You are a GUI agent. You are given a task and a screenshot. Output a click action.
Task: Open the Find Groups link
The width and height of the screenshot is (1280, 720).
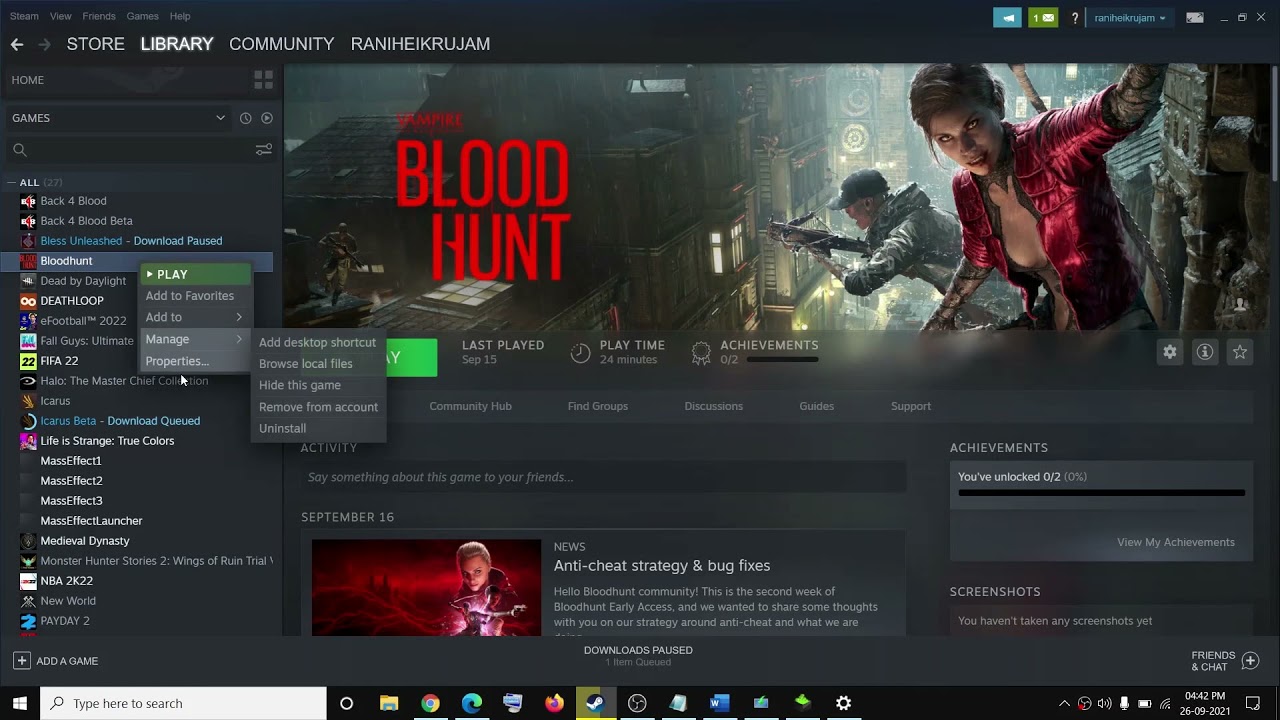[x=598, y=406]
